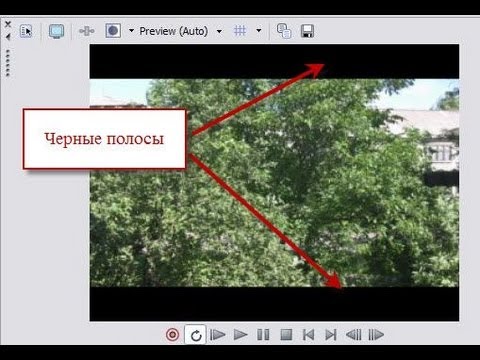The image size is (480, 360).
Task: Open the Preview quality dropdown arrow
Action: pos(219,31)
